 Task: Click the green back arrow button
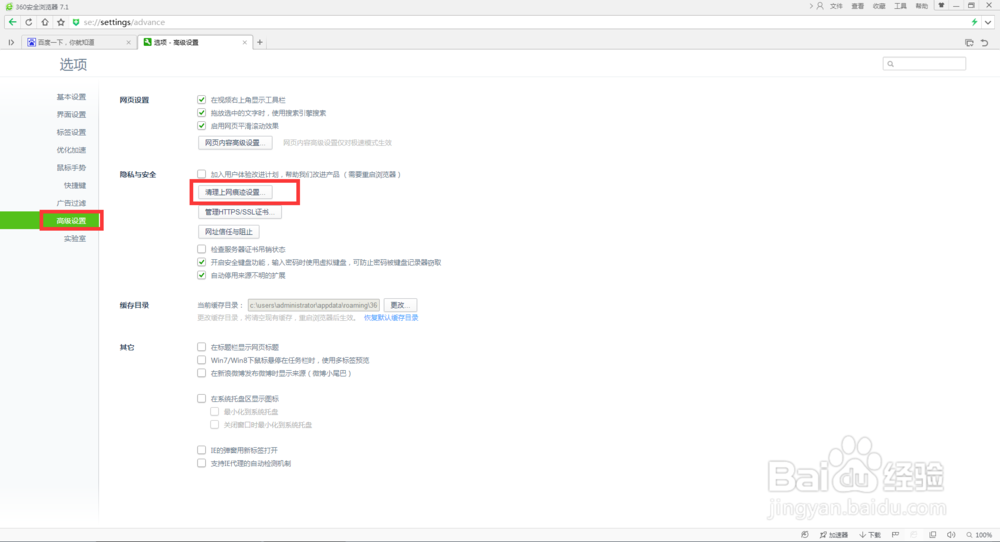(x=12, y=22)
